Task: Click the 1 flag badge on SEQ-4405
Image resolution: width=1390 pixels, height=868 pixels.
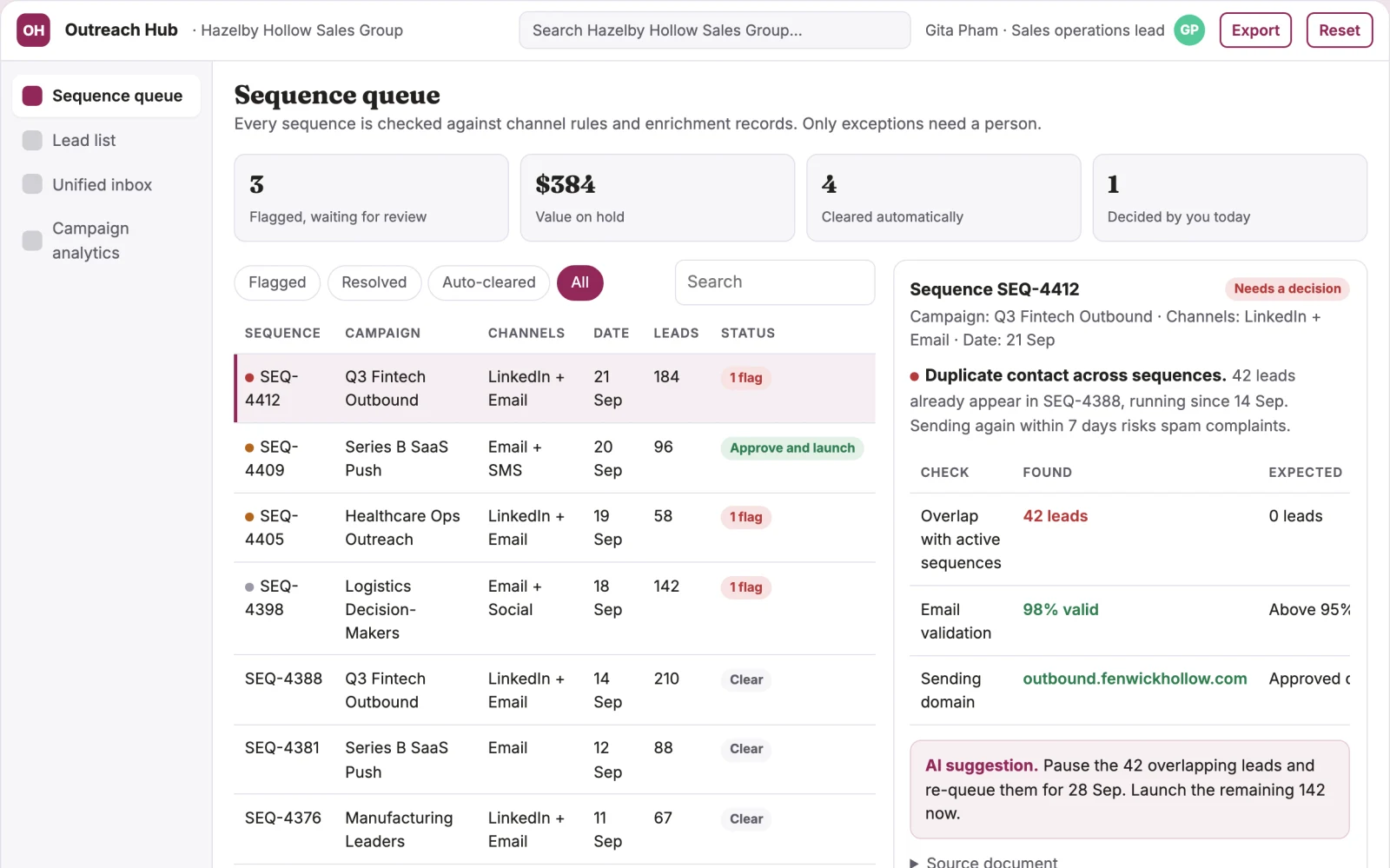Action: coord(745,518)
